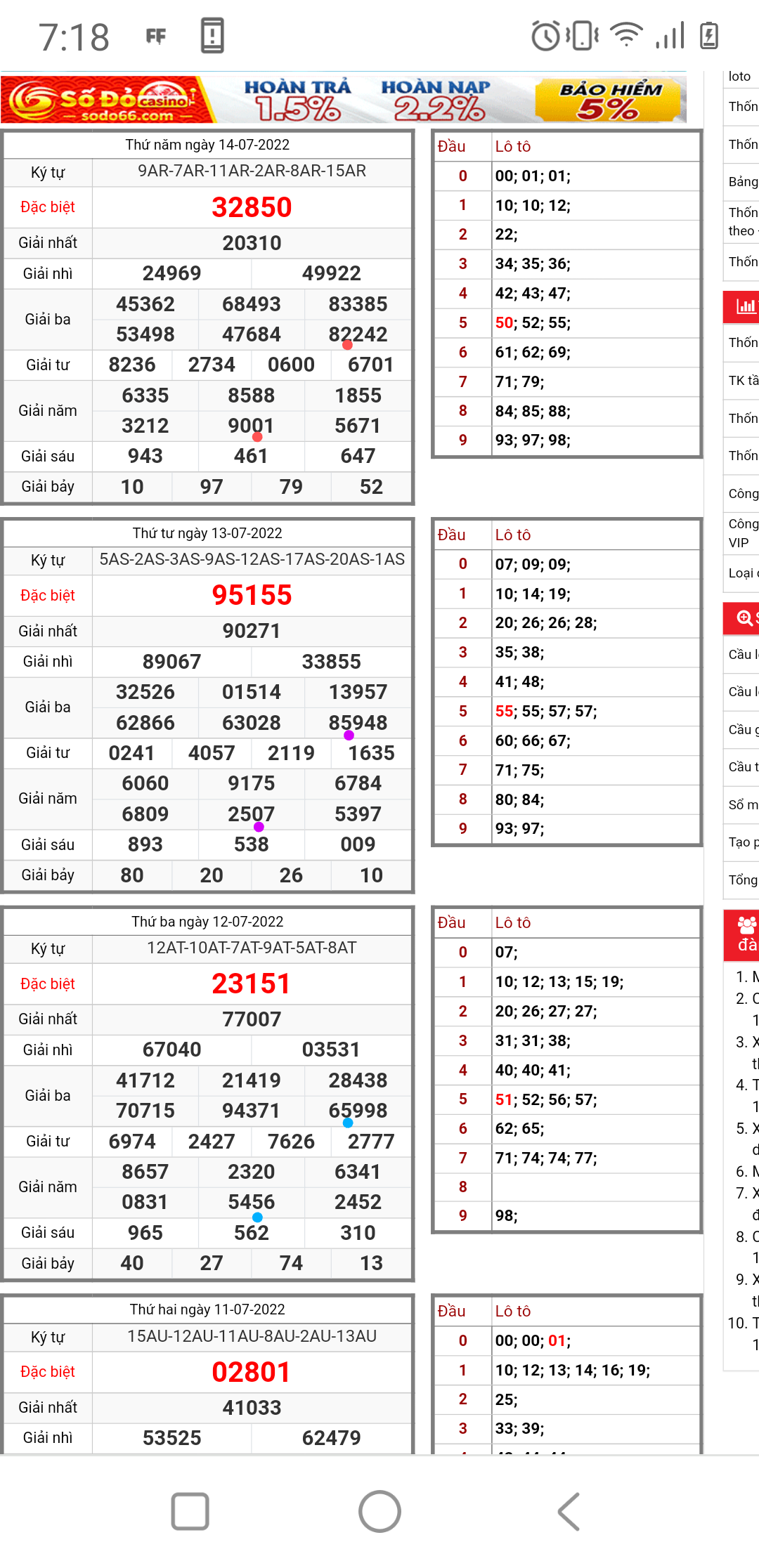The image size is (759, 1568).
Task: Select sixth prize number 009
Action: point(358,844)
